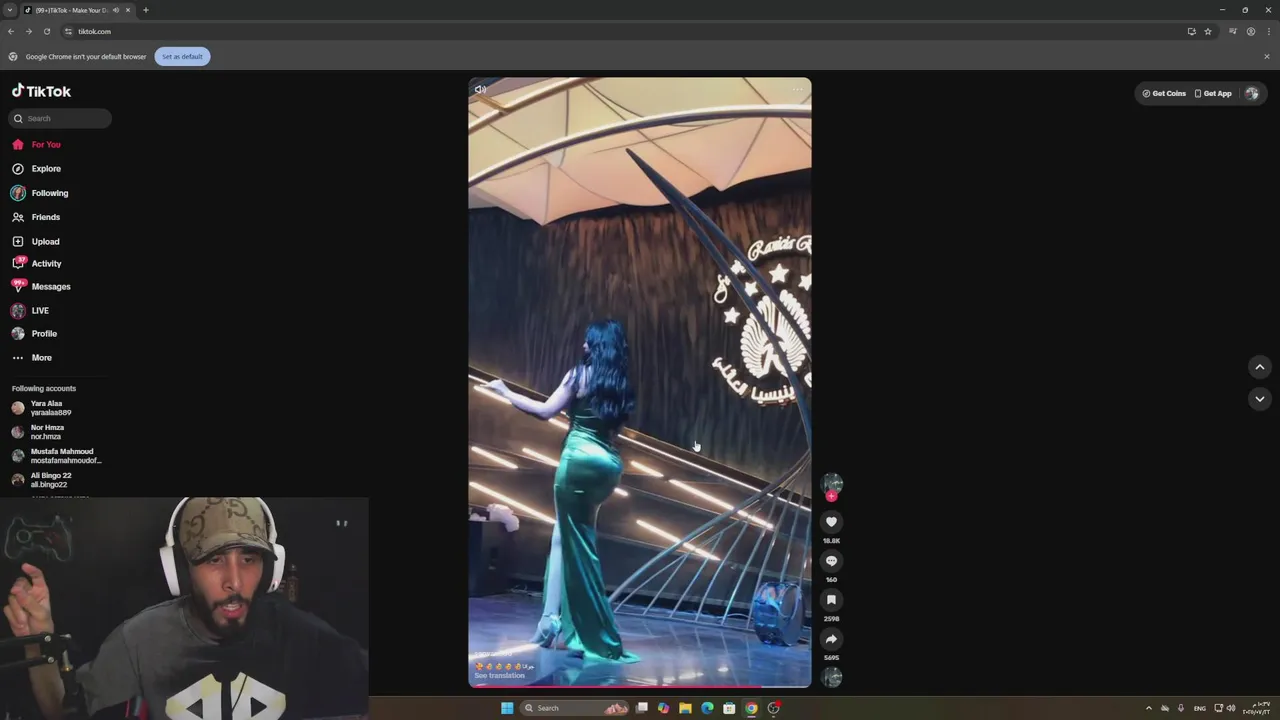Like the video with heart icon

831,522
